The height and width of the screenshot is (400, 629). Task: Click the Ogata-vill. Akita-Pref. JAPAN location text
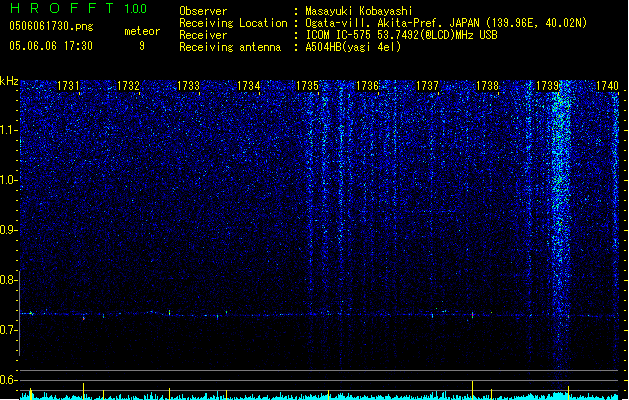(x=446, y=23)
